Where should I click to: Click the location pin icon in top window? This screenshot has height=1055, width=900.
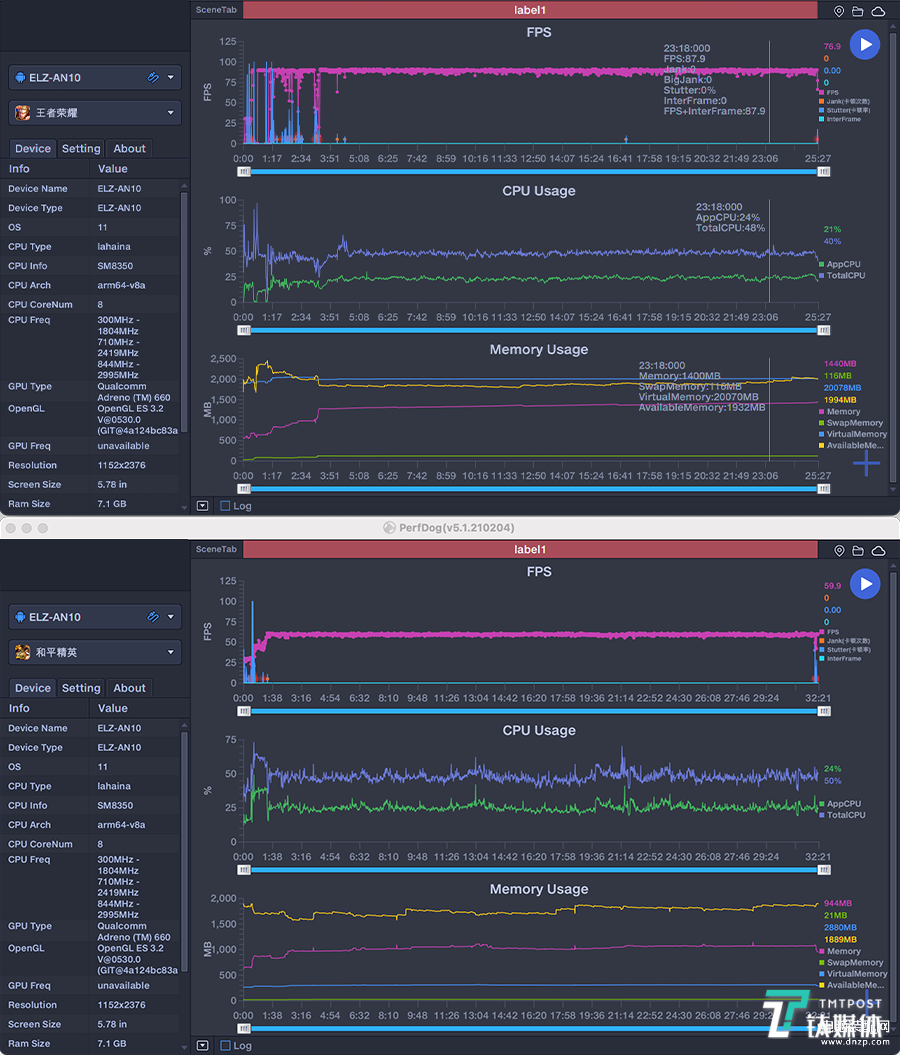(x=839, y=11)
